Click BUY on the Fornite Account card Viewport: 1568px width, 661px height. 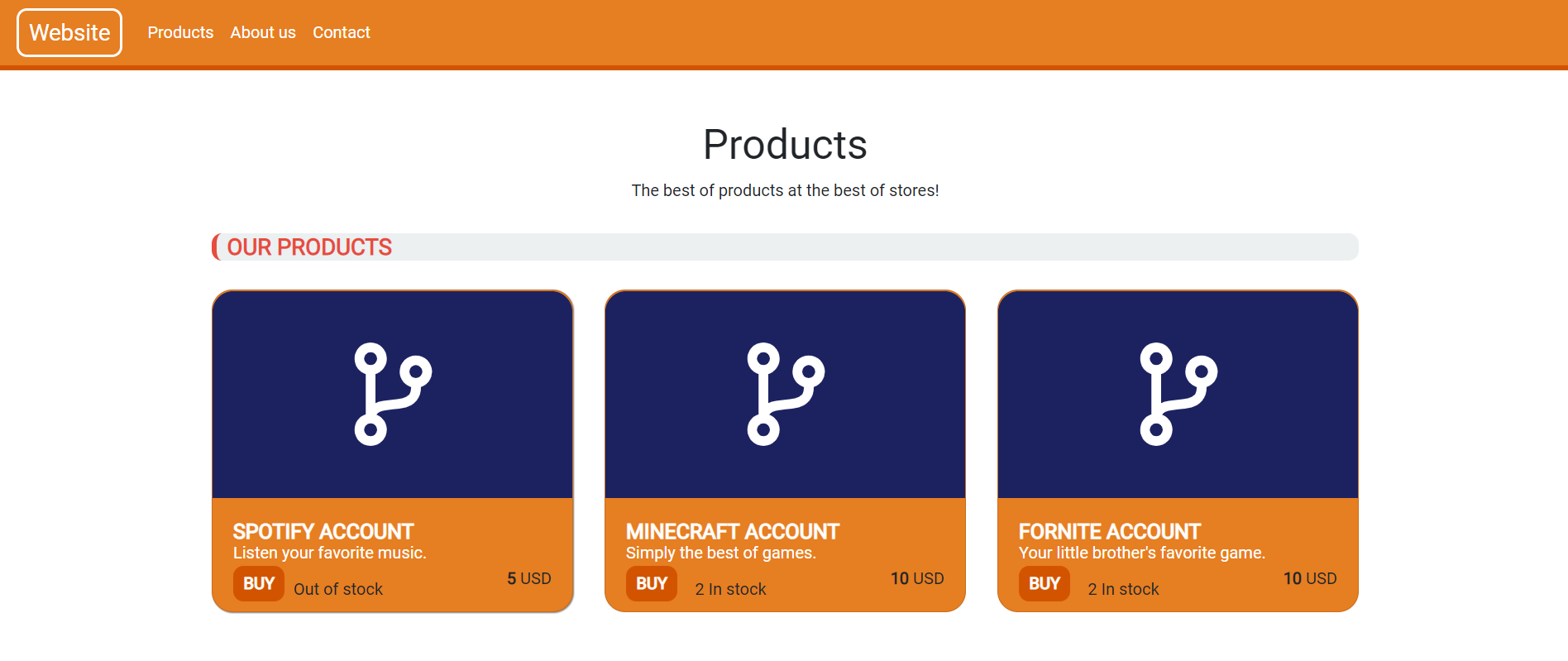click(x=1044, y=583)
